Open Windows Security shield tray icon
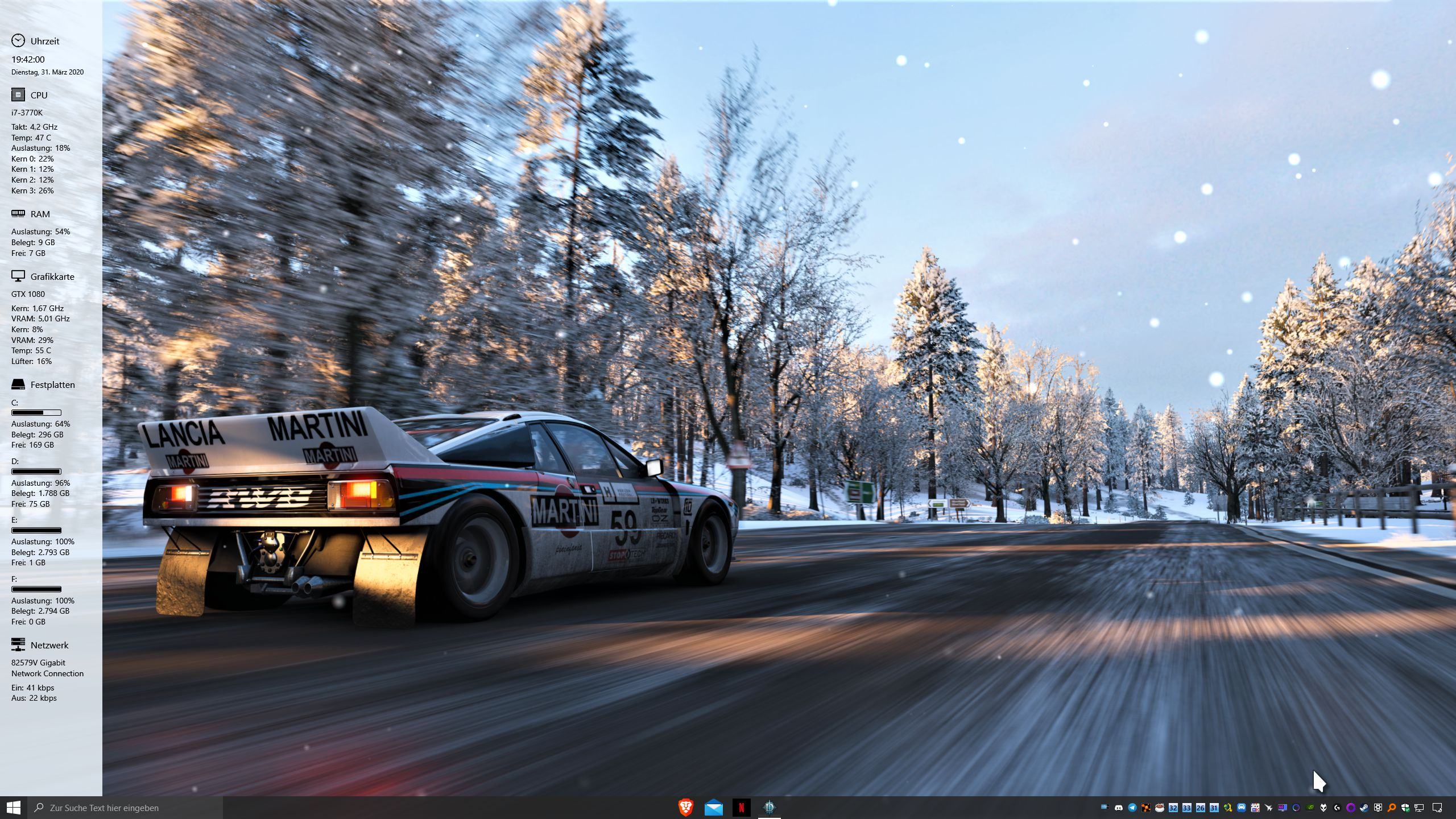 1405,808
